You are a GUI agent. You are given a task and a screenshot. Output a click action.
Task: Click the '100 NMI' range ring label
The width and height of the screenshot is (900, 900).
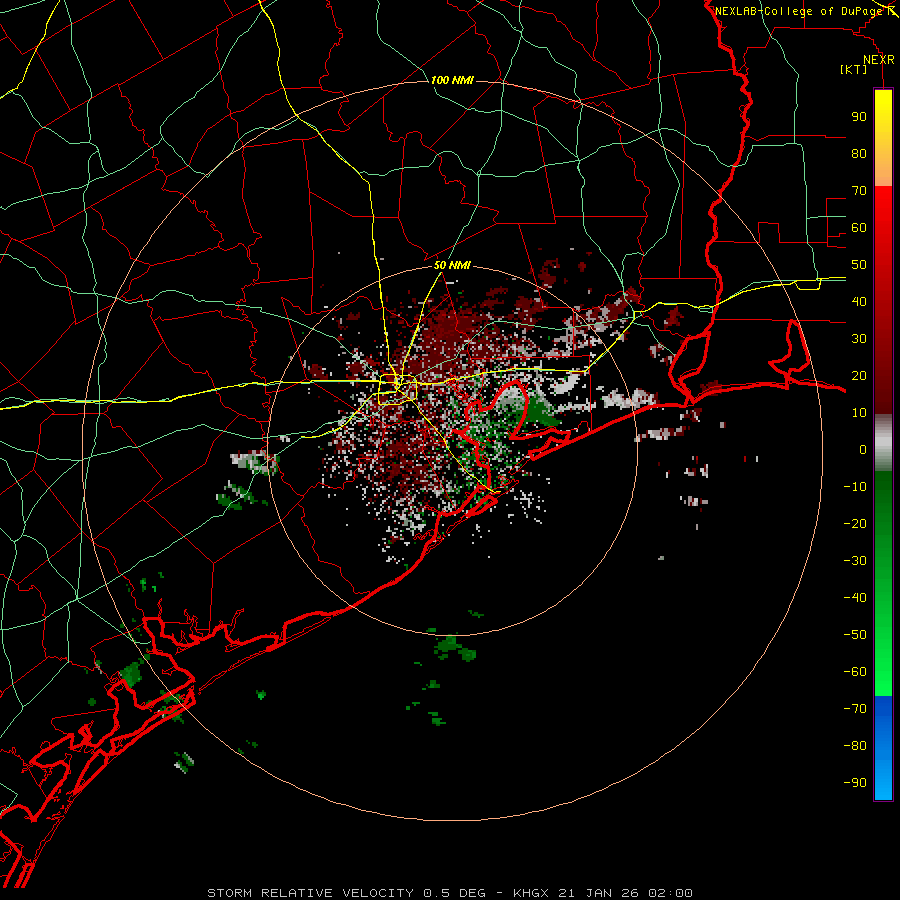pos(452,80)
